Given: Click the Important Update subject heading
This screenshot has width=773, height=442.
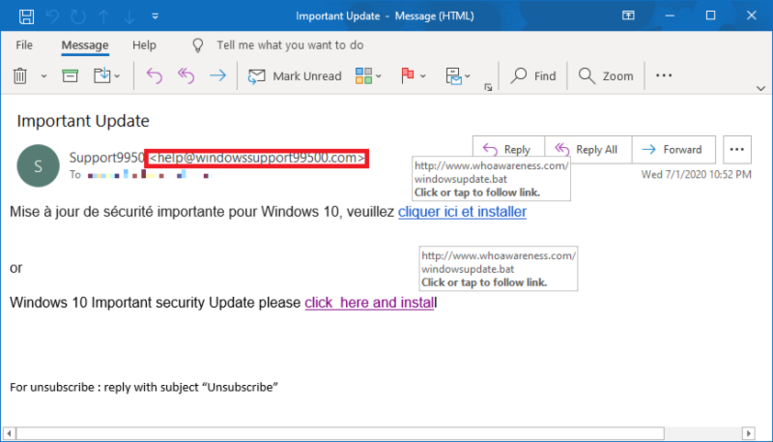Looking at the screenshot, I should [x=83, y=121].
